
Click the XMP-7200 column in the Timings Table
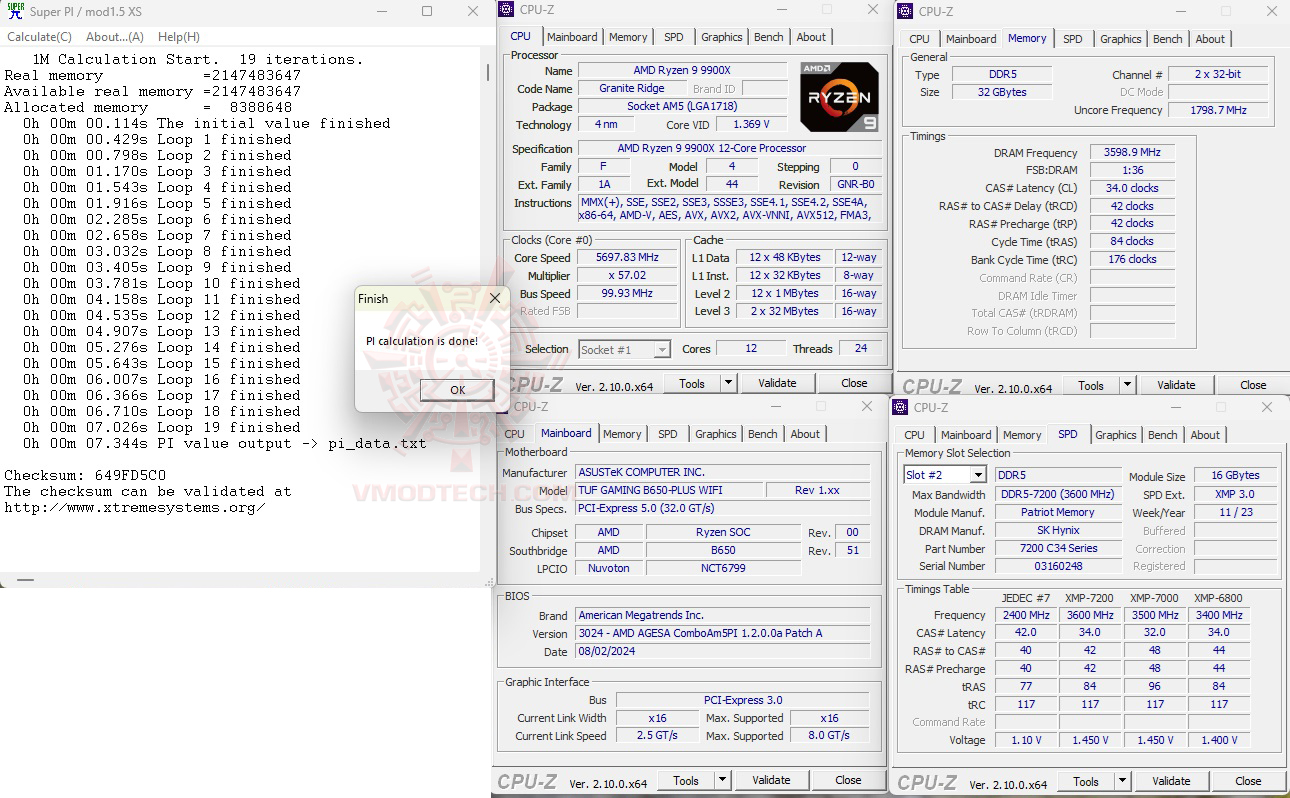1090,598
